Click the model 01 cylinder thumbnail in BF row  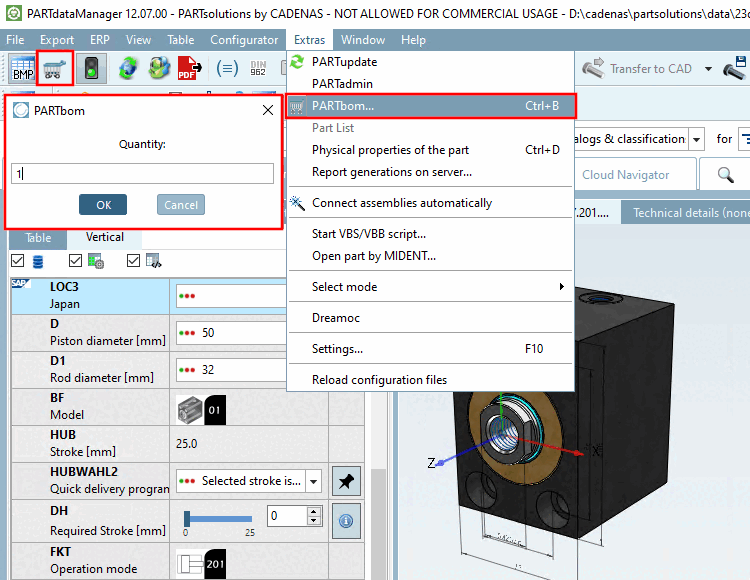[x=201, y=410]
